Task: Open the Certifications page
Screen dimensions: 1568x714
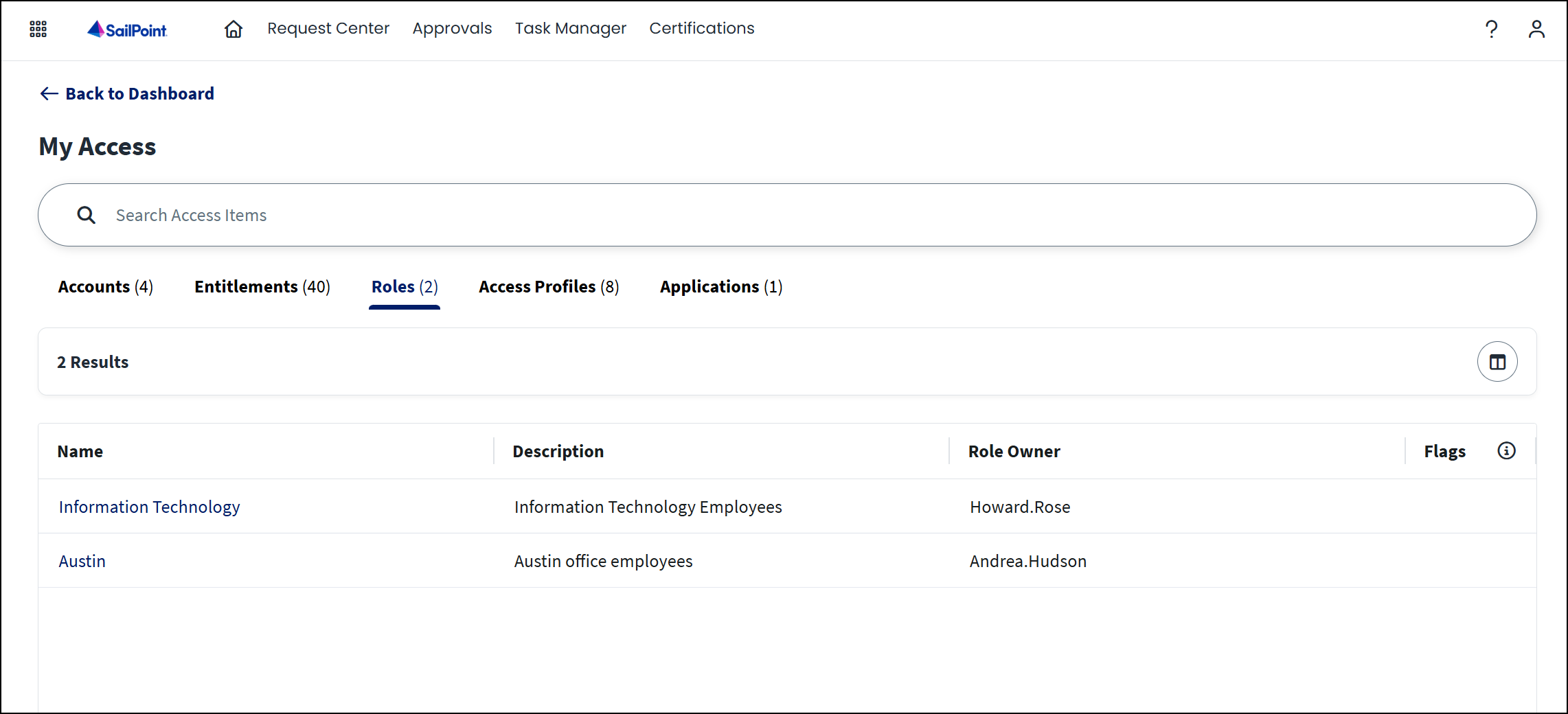Action: click(x=701, y=28)
